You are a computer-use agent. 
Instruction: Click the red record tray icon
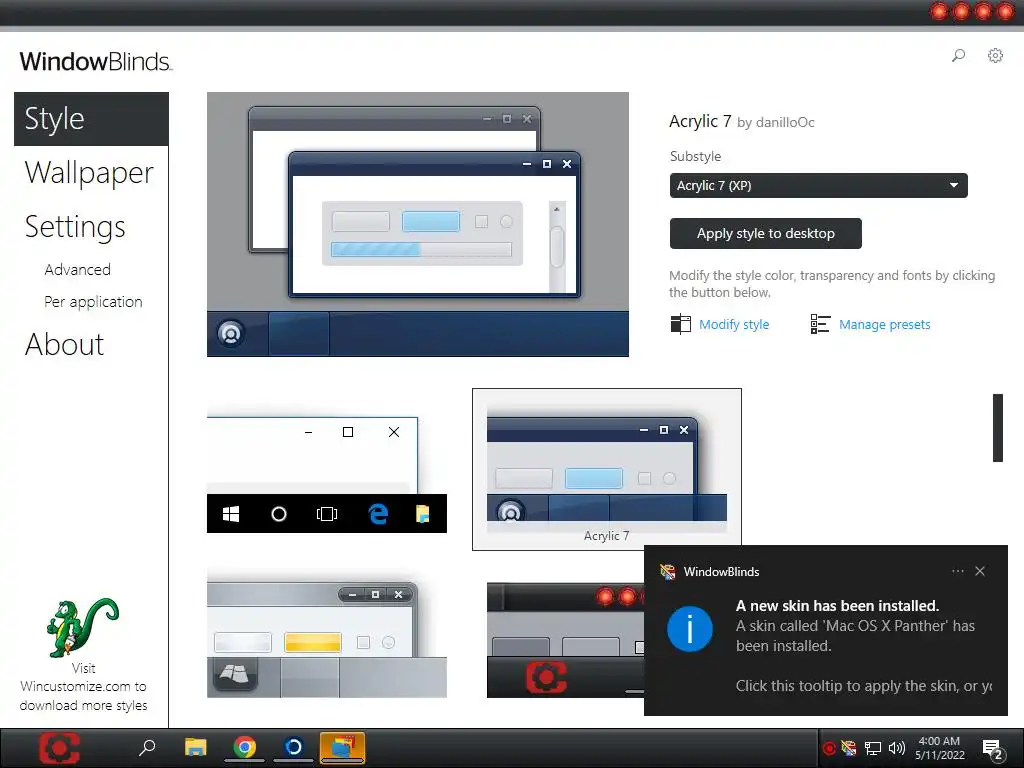click(x=829, y=748)
